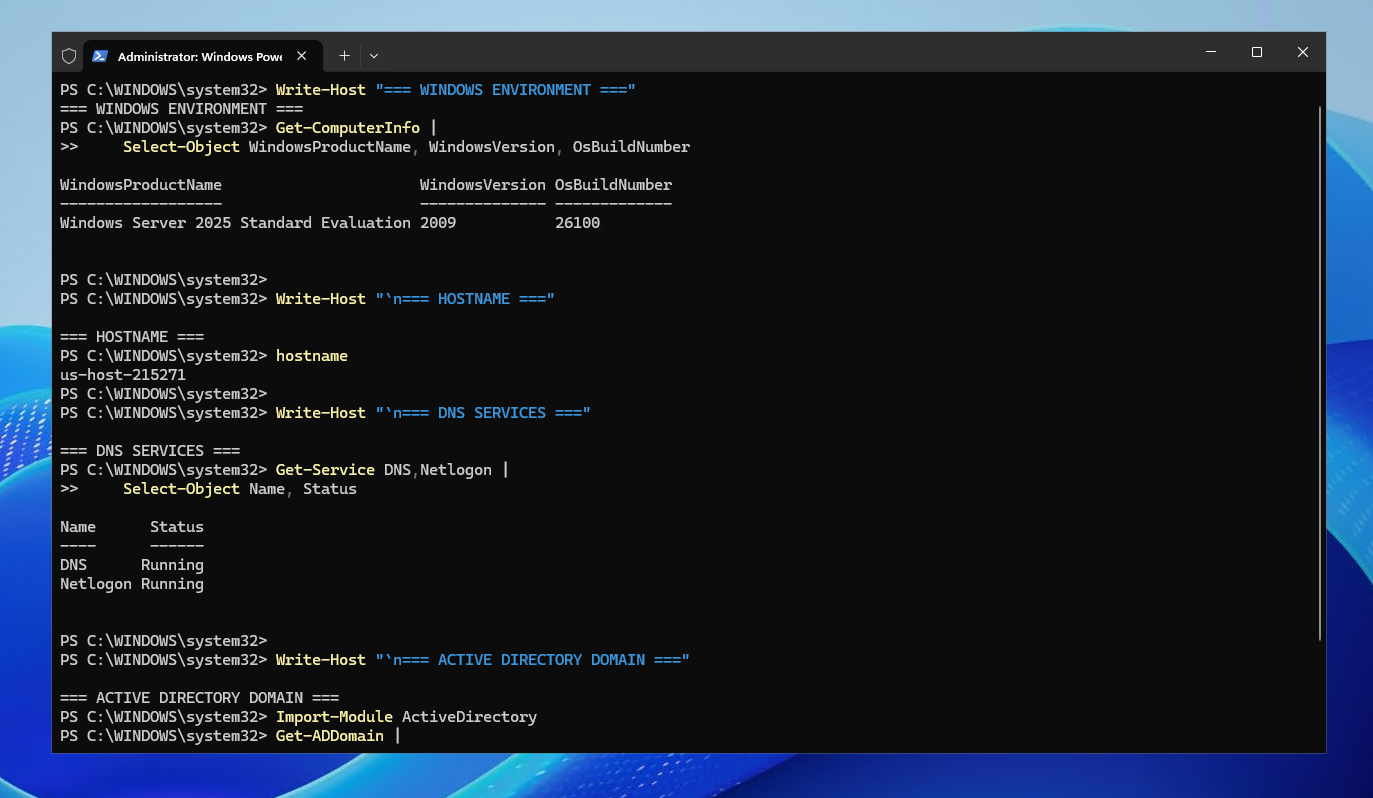The height and width of the screenshot is (798, 1373).
Task: Click the Write-Host ACTIVE DIRECTORY DOMAIN command
Action: coord(483,660)
